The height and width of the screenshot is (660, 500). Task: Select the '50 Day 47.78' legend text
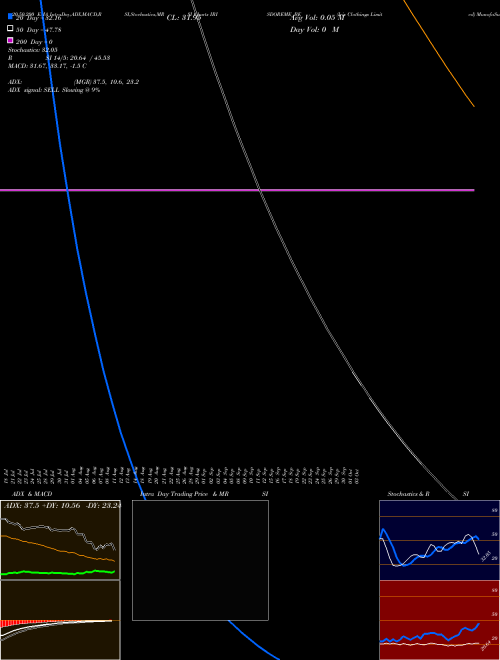[39, 30]
